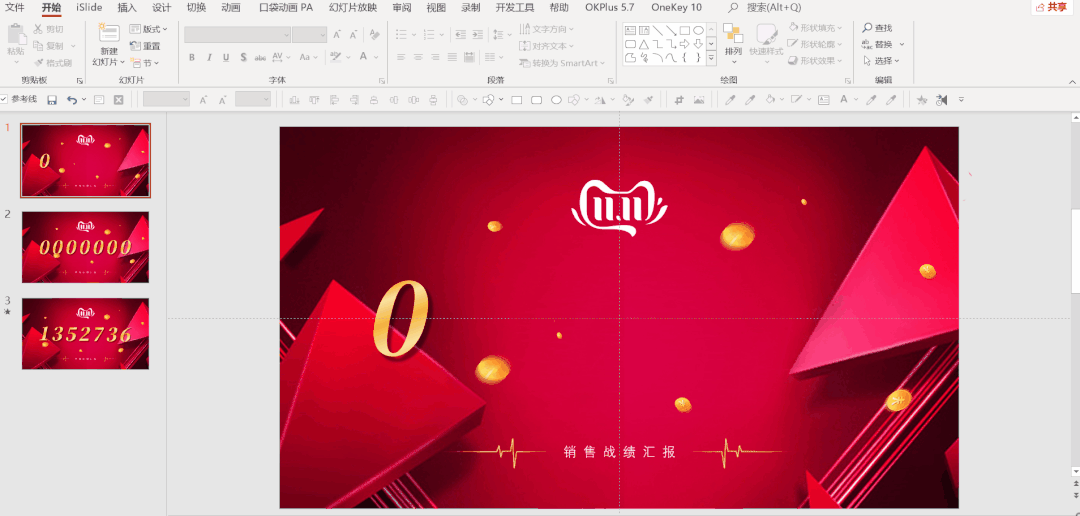Viewport: 1080px width, 516px height.
Task: Switch to the 插入 Insert tab
Action: 127,8
